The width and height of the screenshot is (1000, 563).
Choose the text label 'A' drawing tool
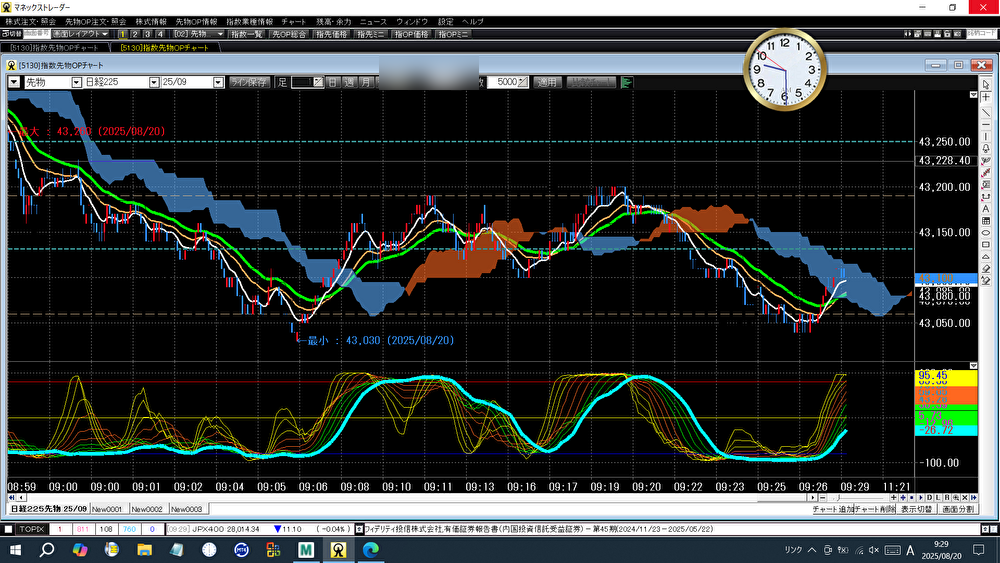[x=986, y=208]
